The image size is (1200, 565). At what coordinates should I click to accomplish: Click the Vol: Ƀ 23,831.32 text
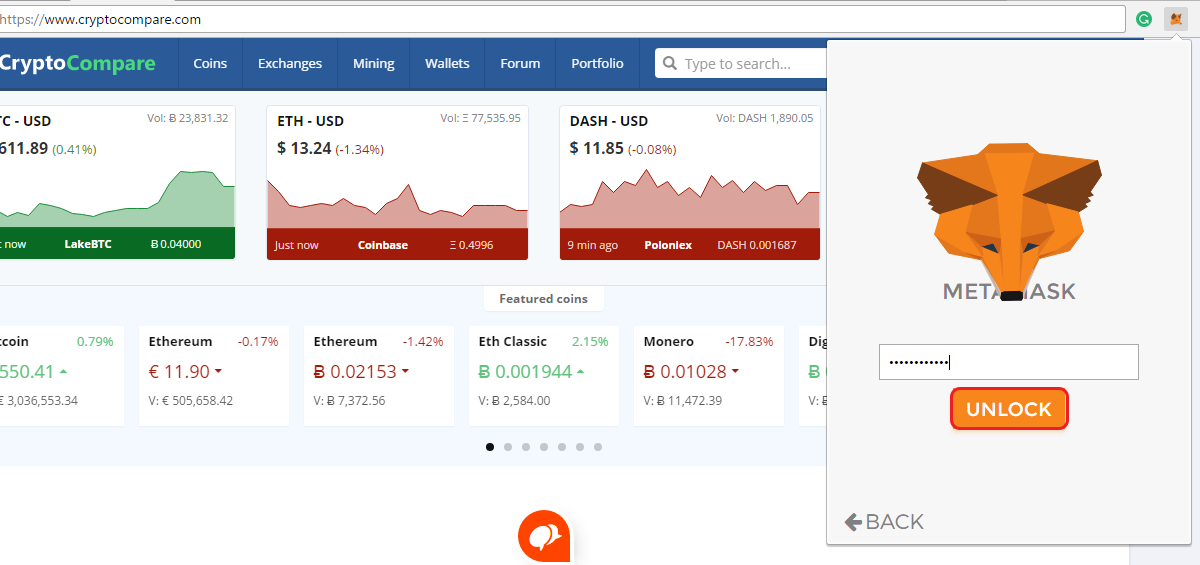point(188,118)
